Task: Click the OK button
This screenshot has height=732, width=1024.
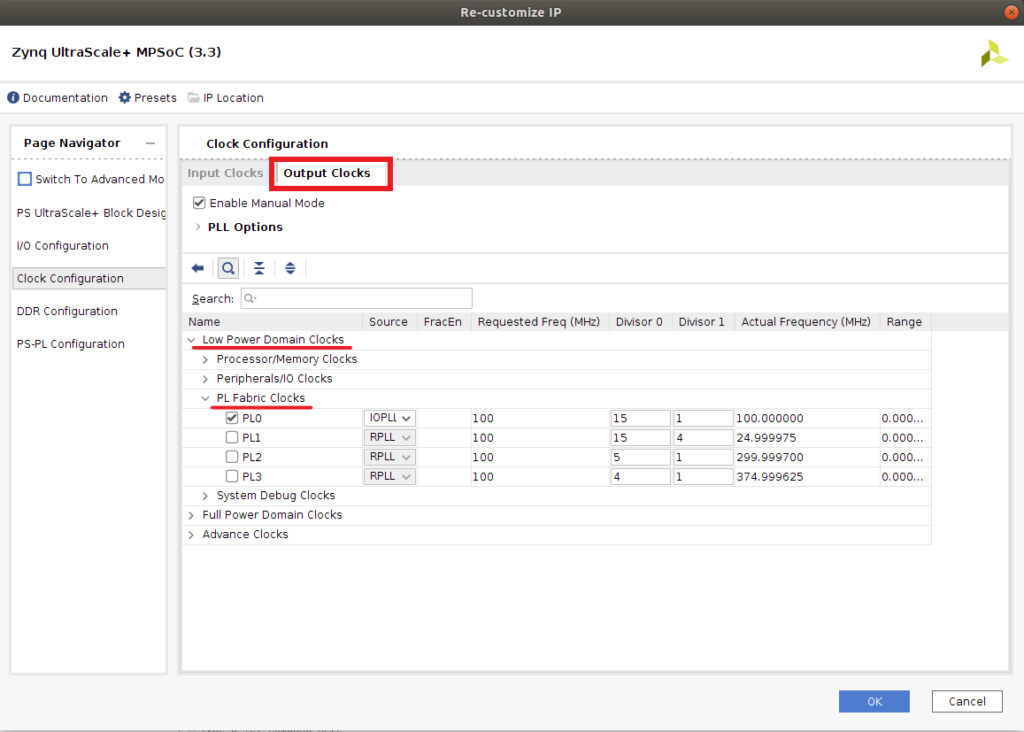Action: click(874, 701)
